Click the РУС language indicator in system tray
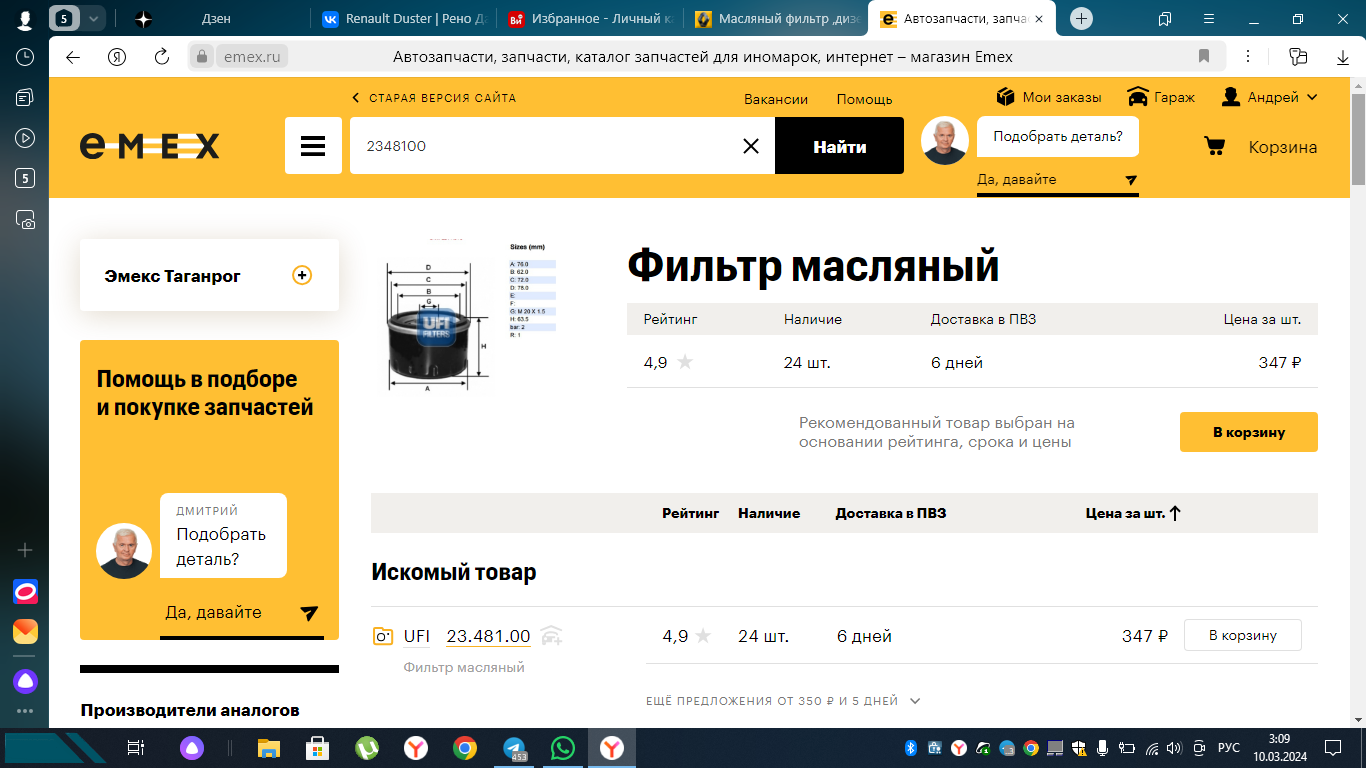 (x=1229, y=748)
